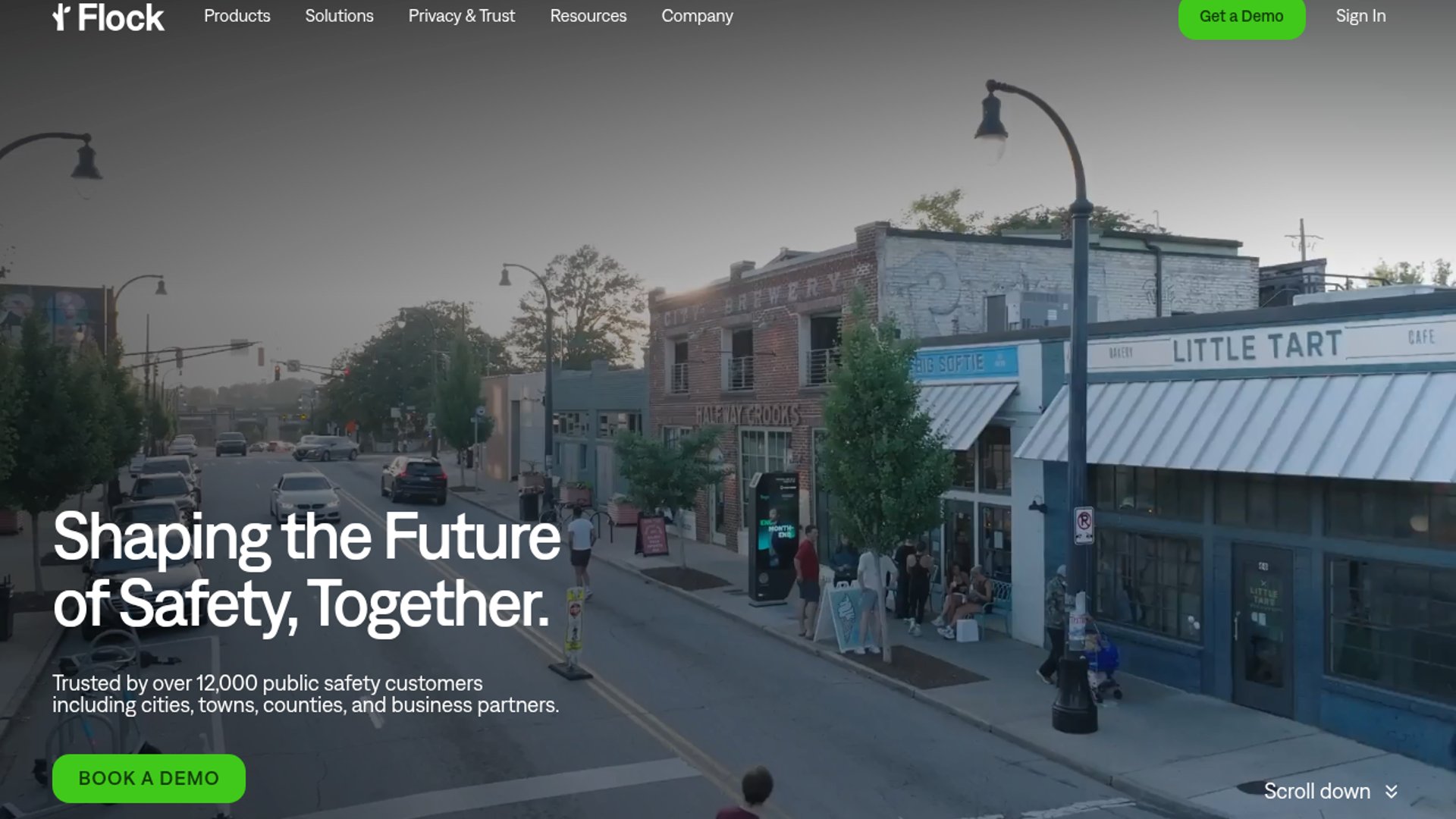1456x819 pixels.
Task: Expand the Solutions navigation menu
Action: pyautogui.click(x=339, y=16)
